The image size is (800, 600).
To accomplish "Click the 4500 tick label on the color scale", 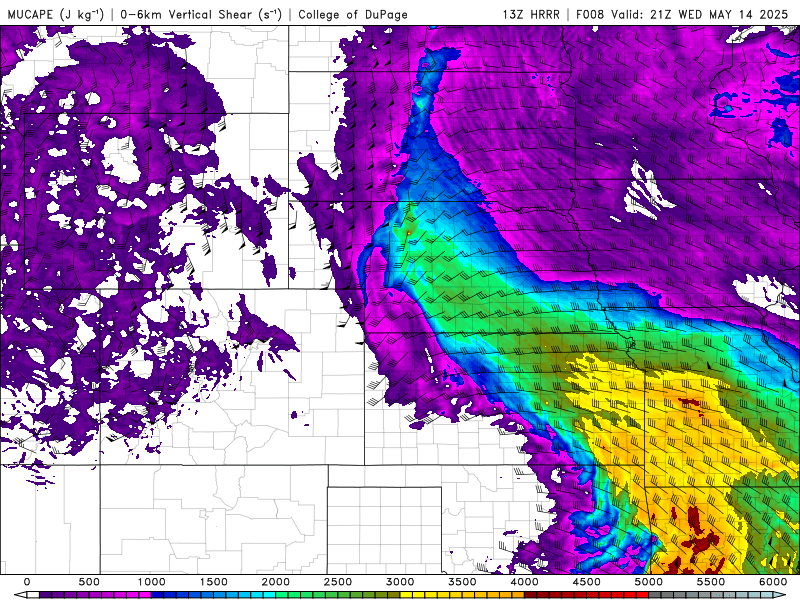I will coord(587,582).
